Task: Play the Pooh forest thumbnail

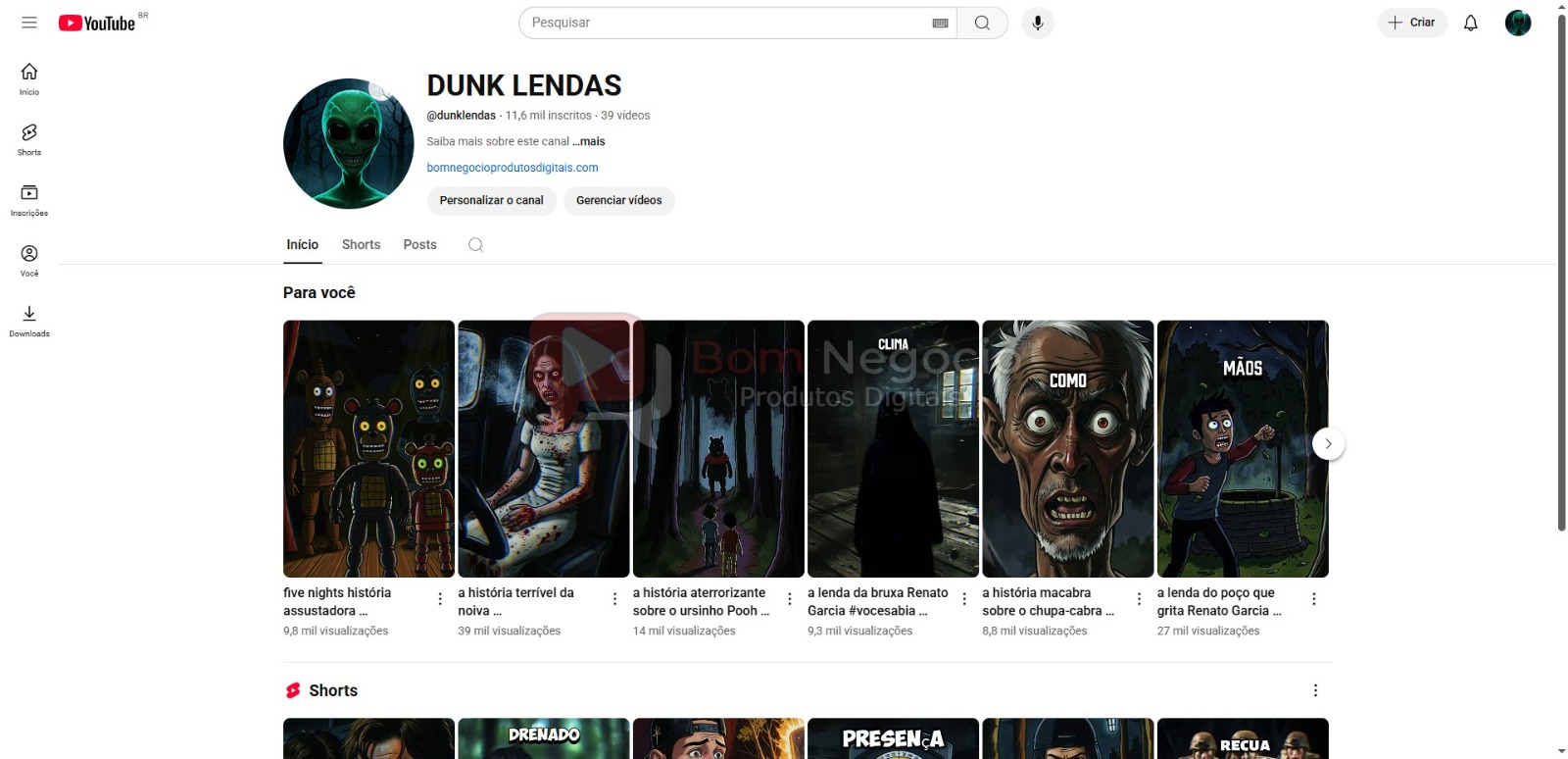Action: pyautogui.click(x=718, y=449)
